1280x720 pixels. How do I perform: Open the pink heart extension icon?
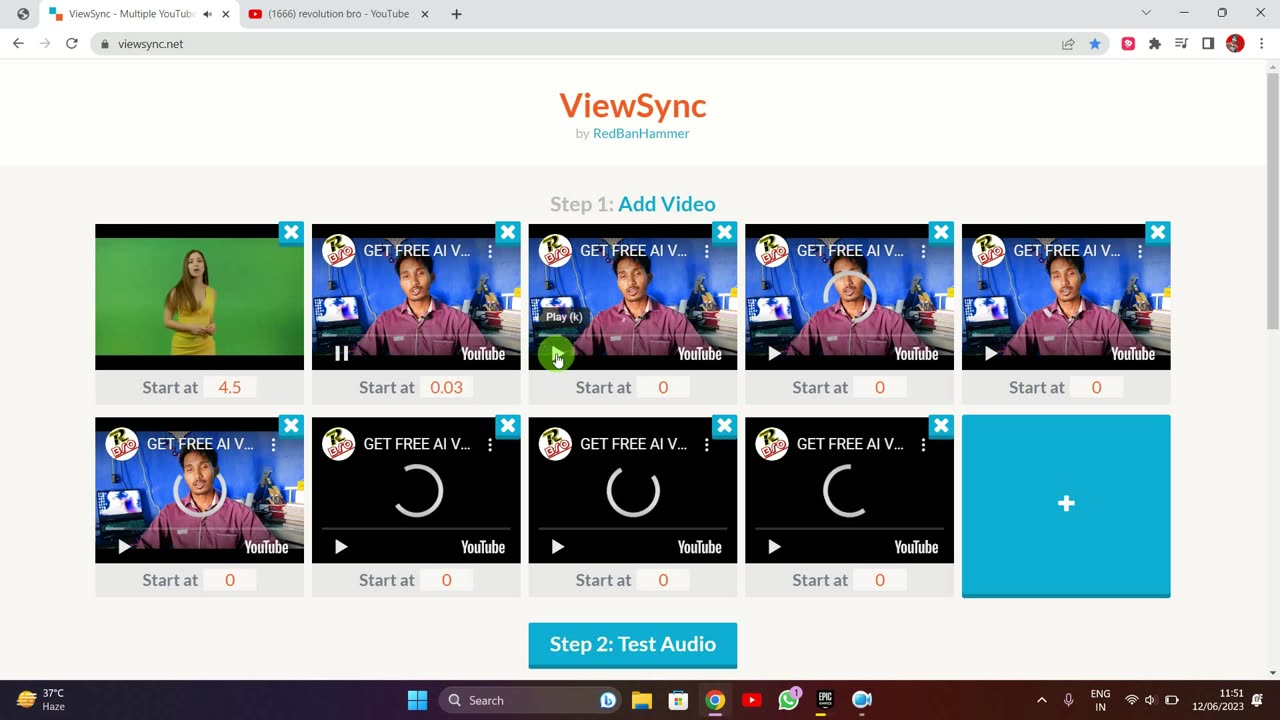(x=1128, y=44)
